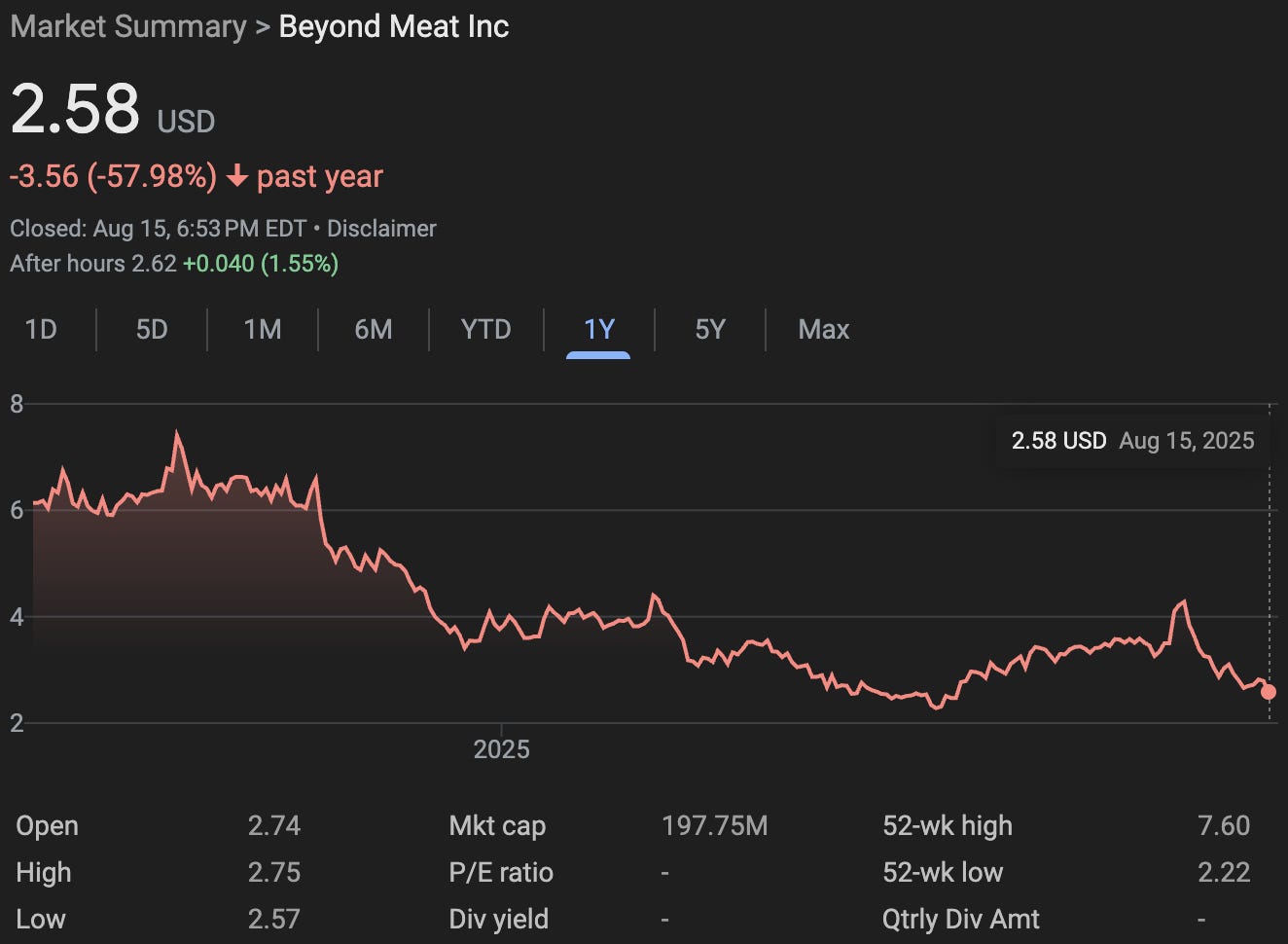Click the +0.040 (1.55%) after-hours change
The width and height of the screenshot is (1288, 944).
pyautogui.click(x=261, y=264)
